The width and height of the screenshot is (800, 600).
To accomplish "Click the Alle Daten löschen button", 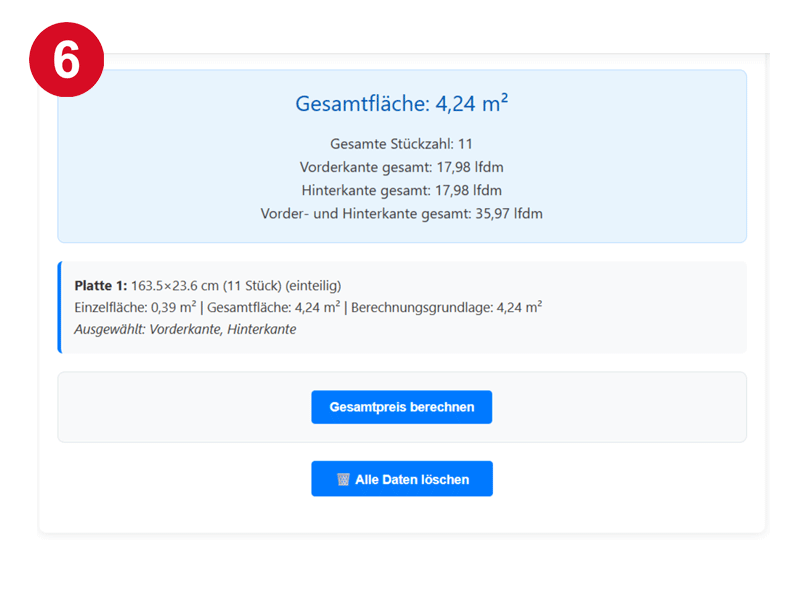I will [x=401, y=479].
